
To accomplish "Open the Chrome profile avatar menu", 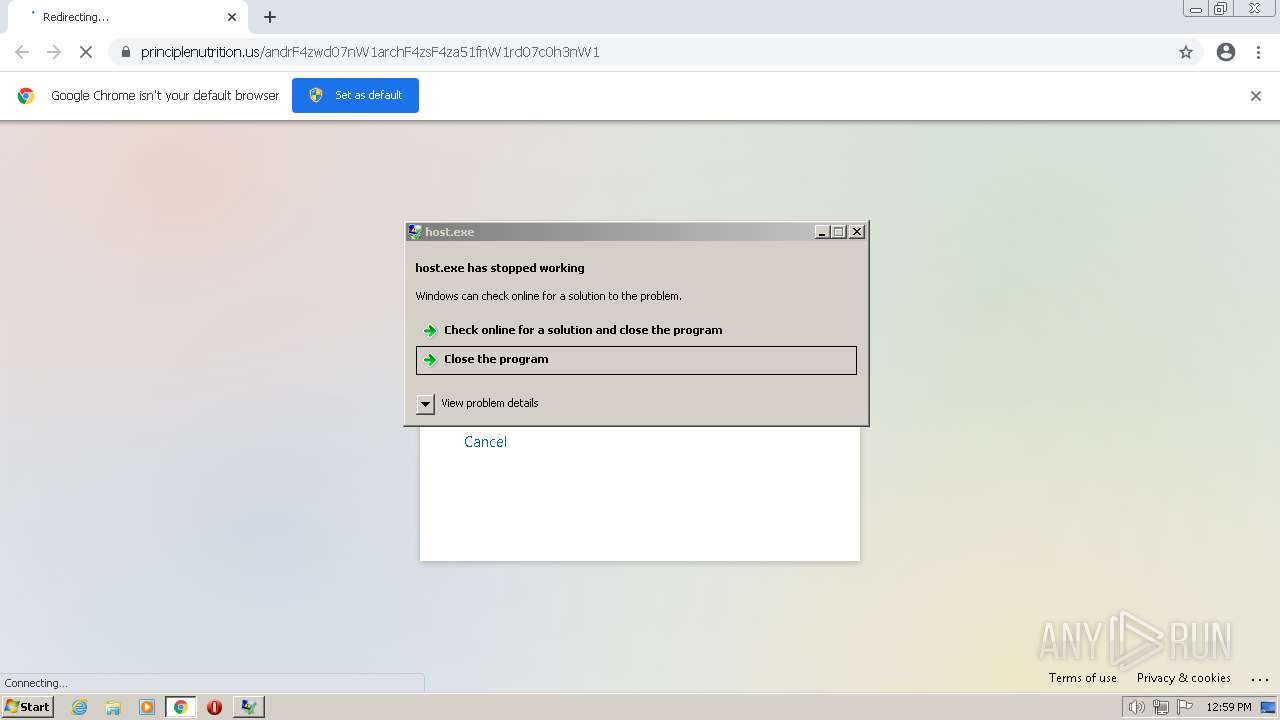I will (x=1226, y=52).
